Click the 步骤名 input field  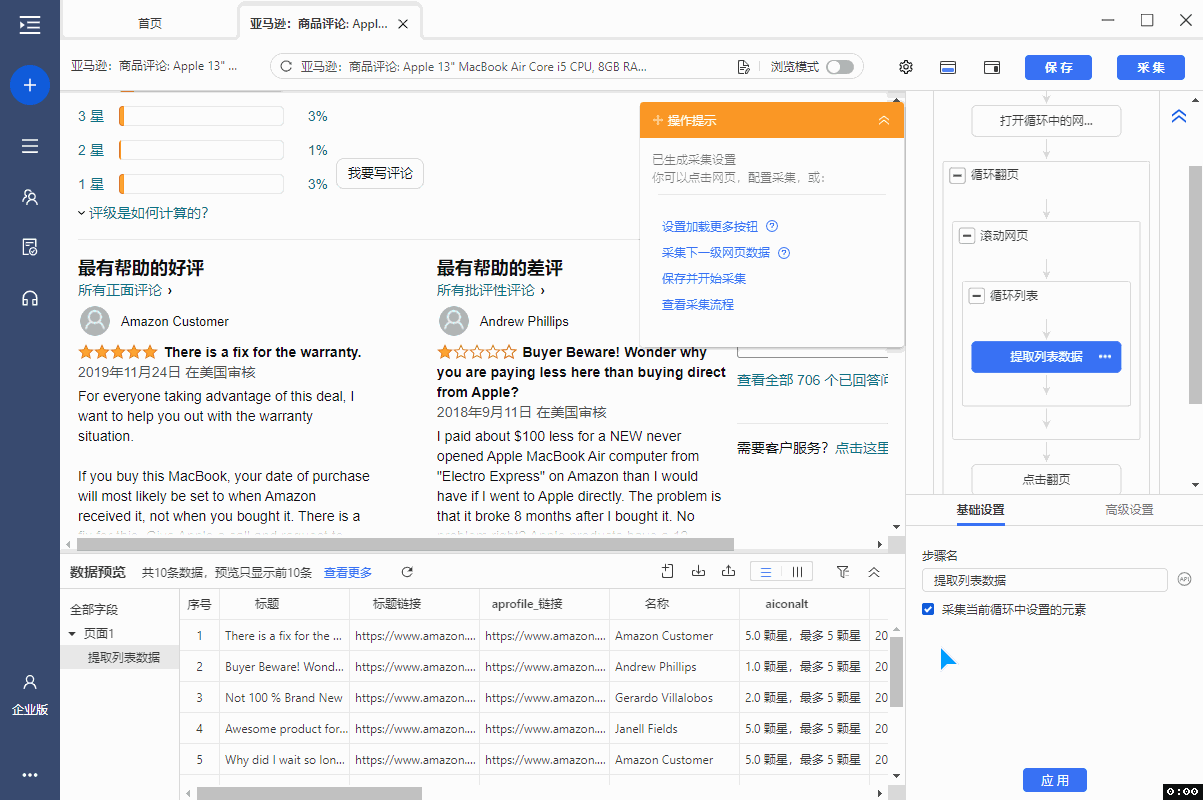pos(1045,580)
